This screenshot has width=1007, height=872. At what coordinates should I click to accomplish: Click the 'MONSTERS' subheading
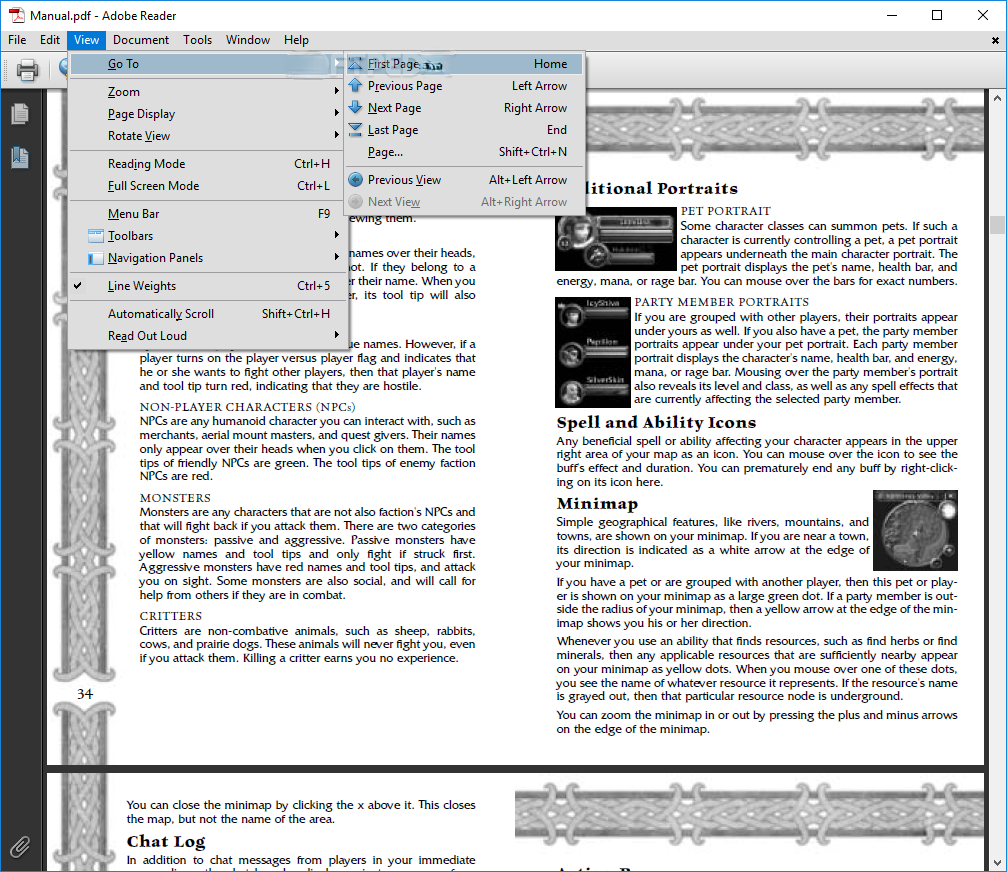point(175,498)
